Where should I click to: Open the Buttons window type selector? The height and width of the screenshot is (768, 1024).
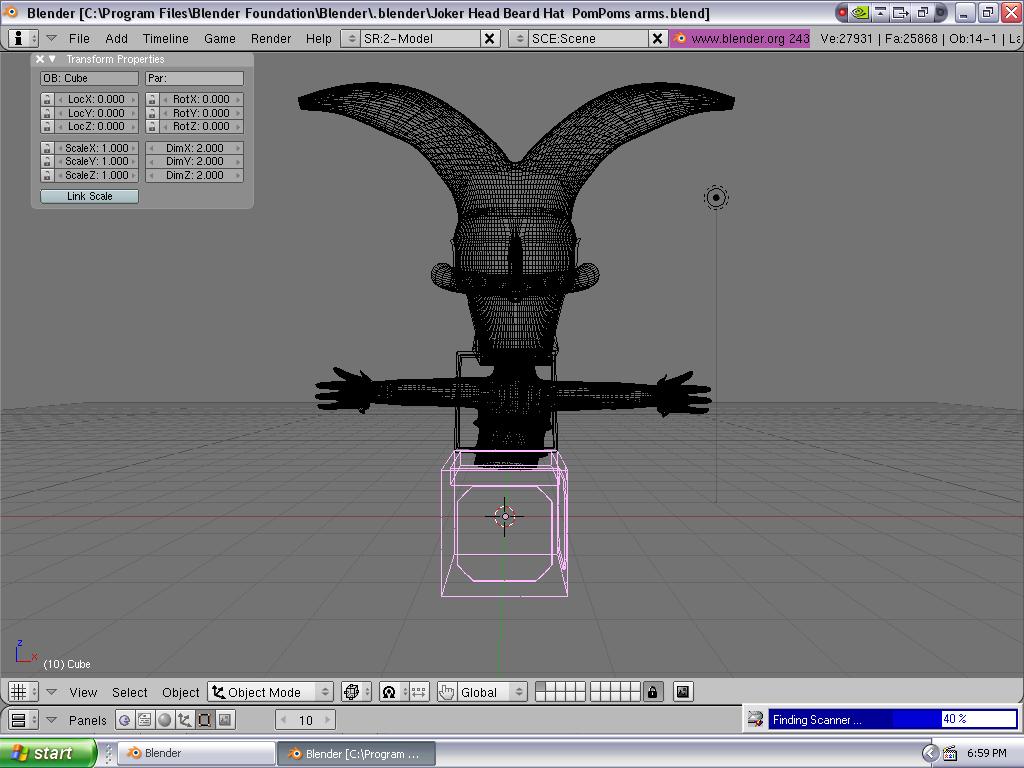tap(24, 720)
